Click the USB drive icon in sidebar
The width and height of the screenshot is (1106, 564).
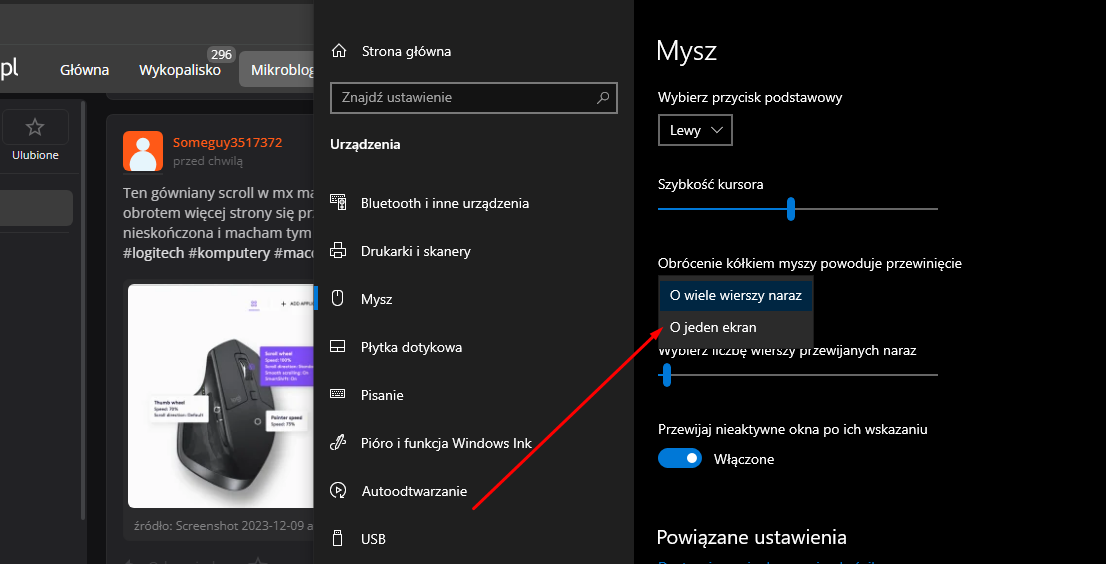coord(338,539)
